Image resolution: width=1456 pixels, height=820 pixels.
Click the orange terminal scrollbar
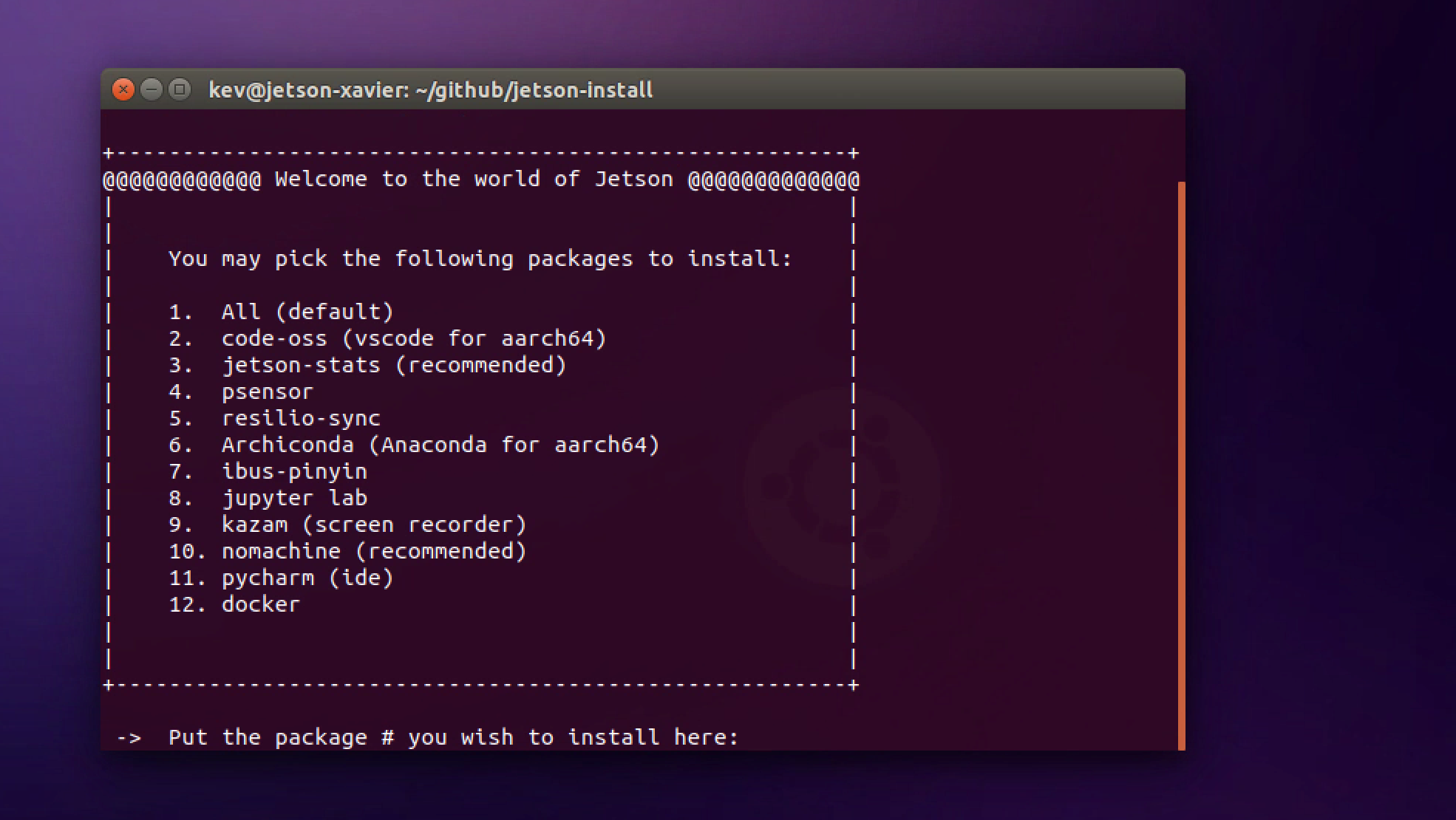pos(1180,465)
